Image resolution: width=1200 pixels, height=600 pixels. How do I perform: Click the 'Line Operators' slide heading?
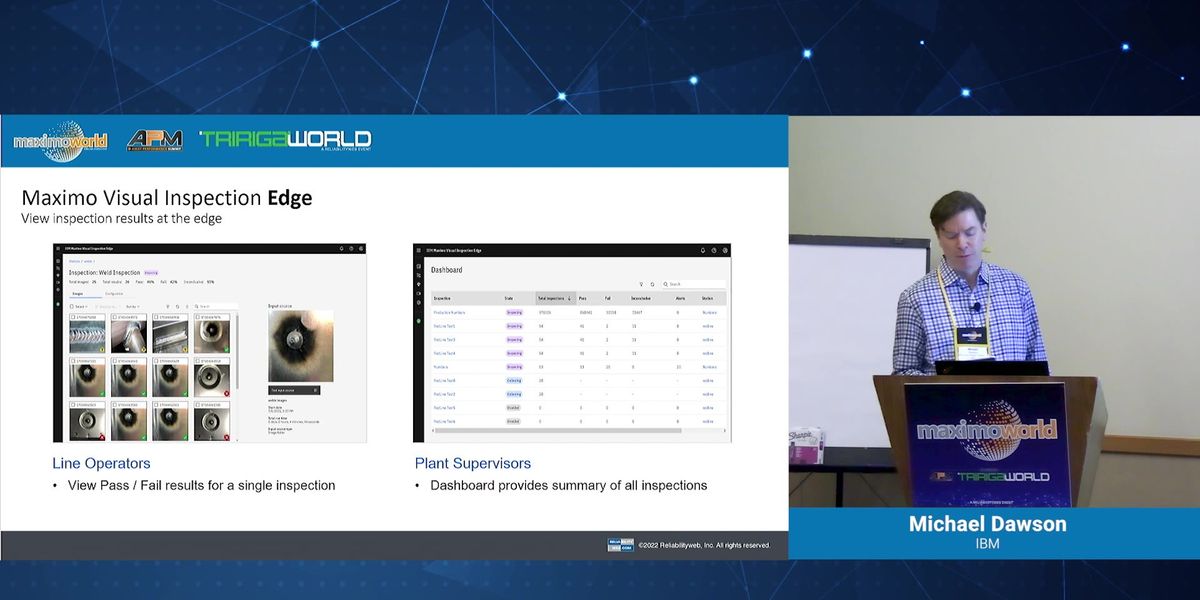[101, 463]
